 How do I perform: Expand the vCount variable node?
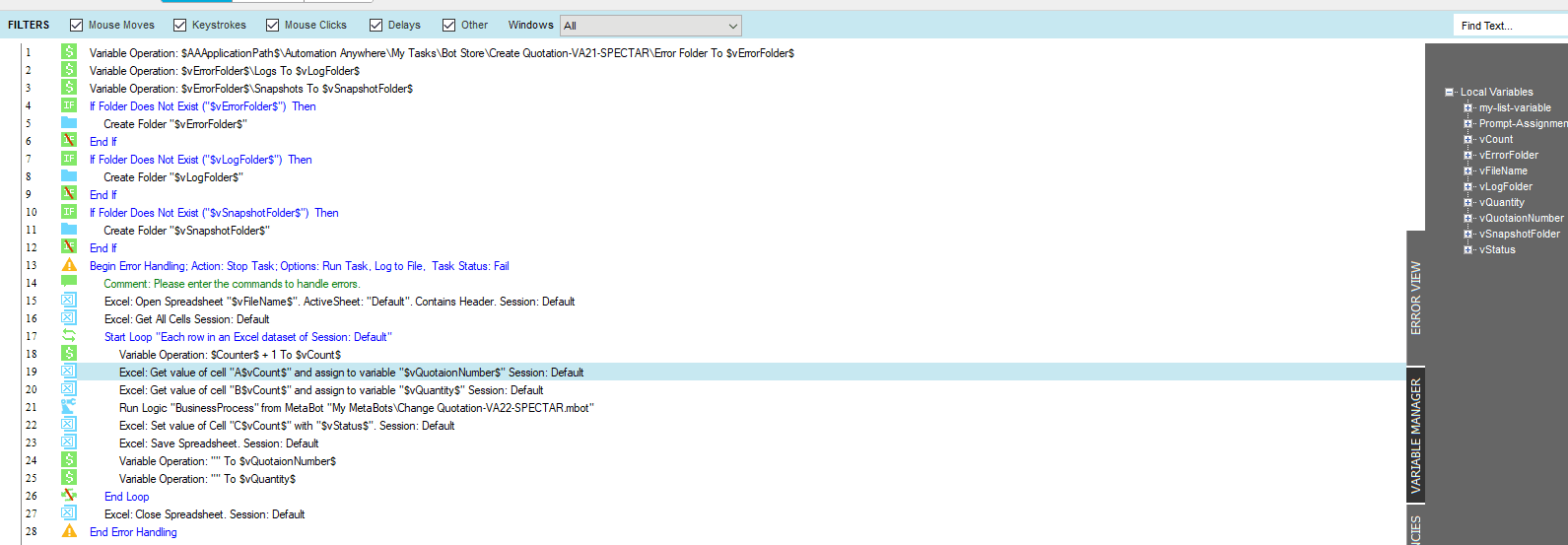[x=1467, y=139]
